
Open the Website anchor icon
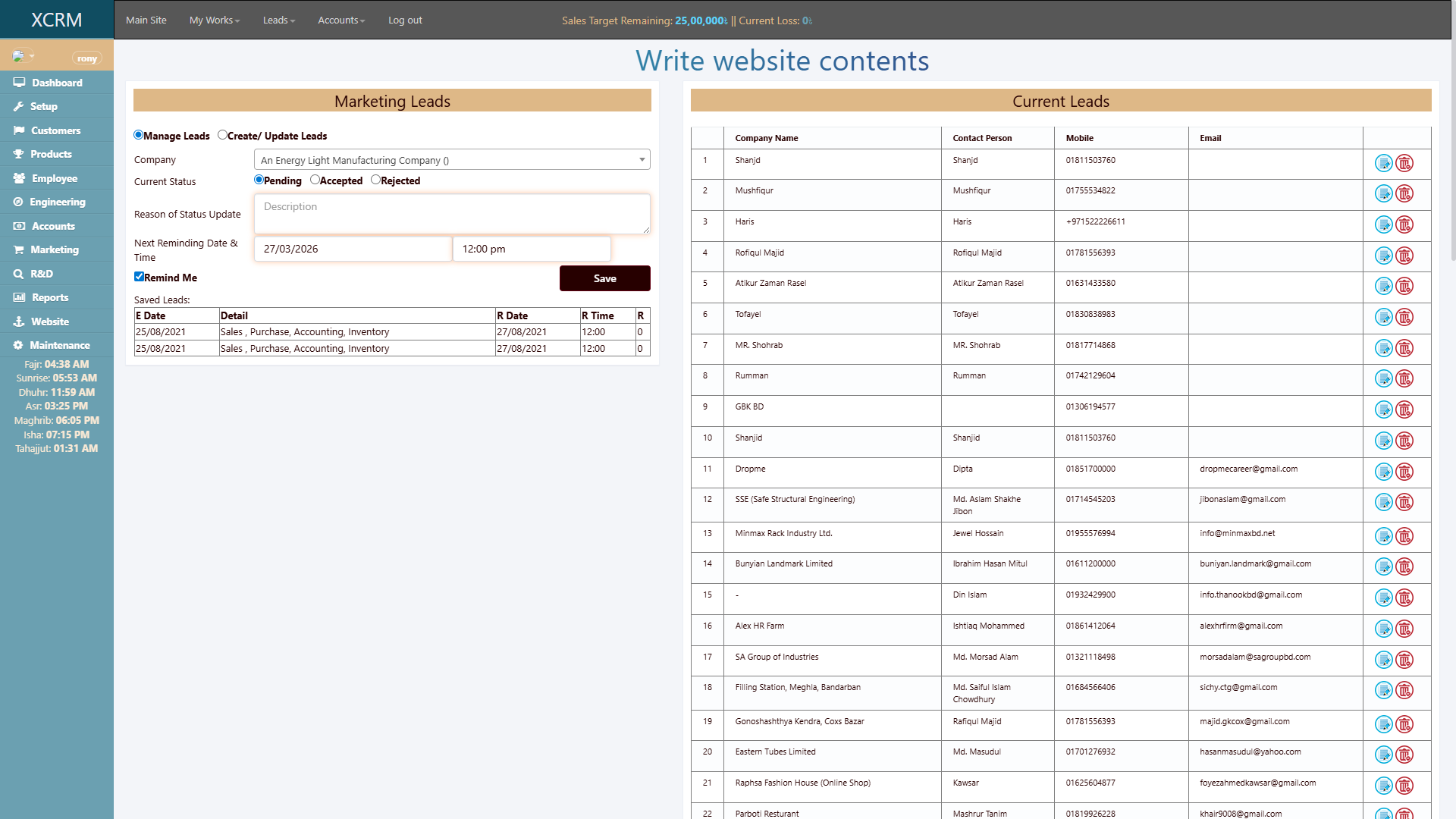[x=18, y=321]
